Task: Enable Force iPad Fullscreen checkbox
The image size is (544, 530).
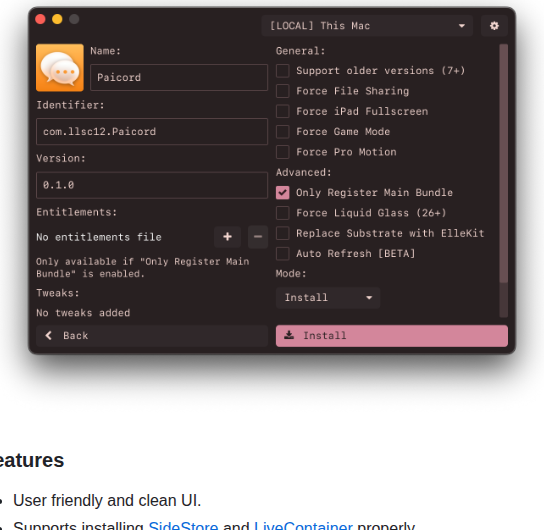Action: click(x=283, y=111)
